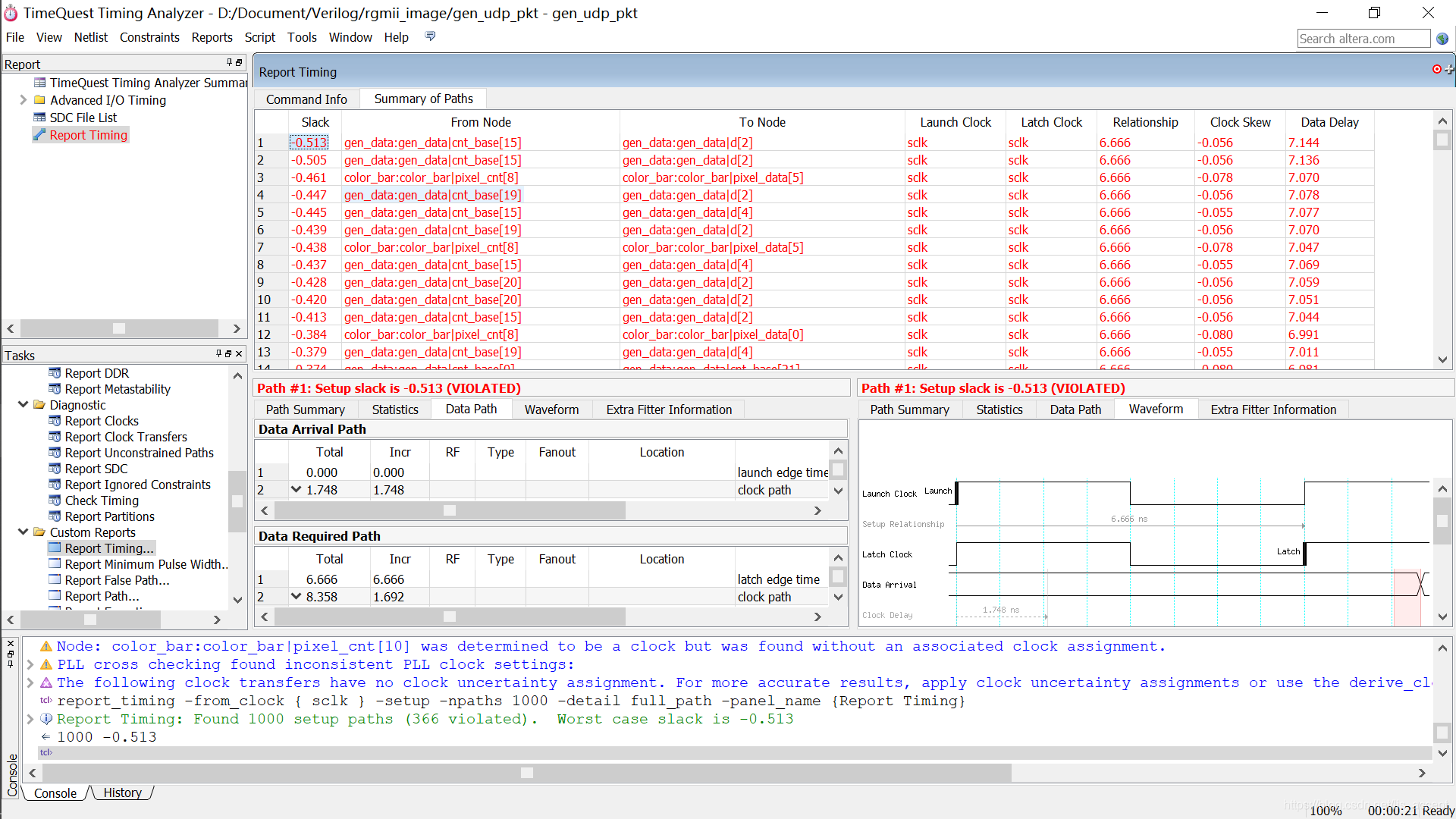Click the console horizontal scrollbar thumb
1456x819 pixels.
click(x=527, y=773)
